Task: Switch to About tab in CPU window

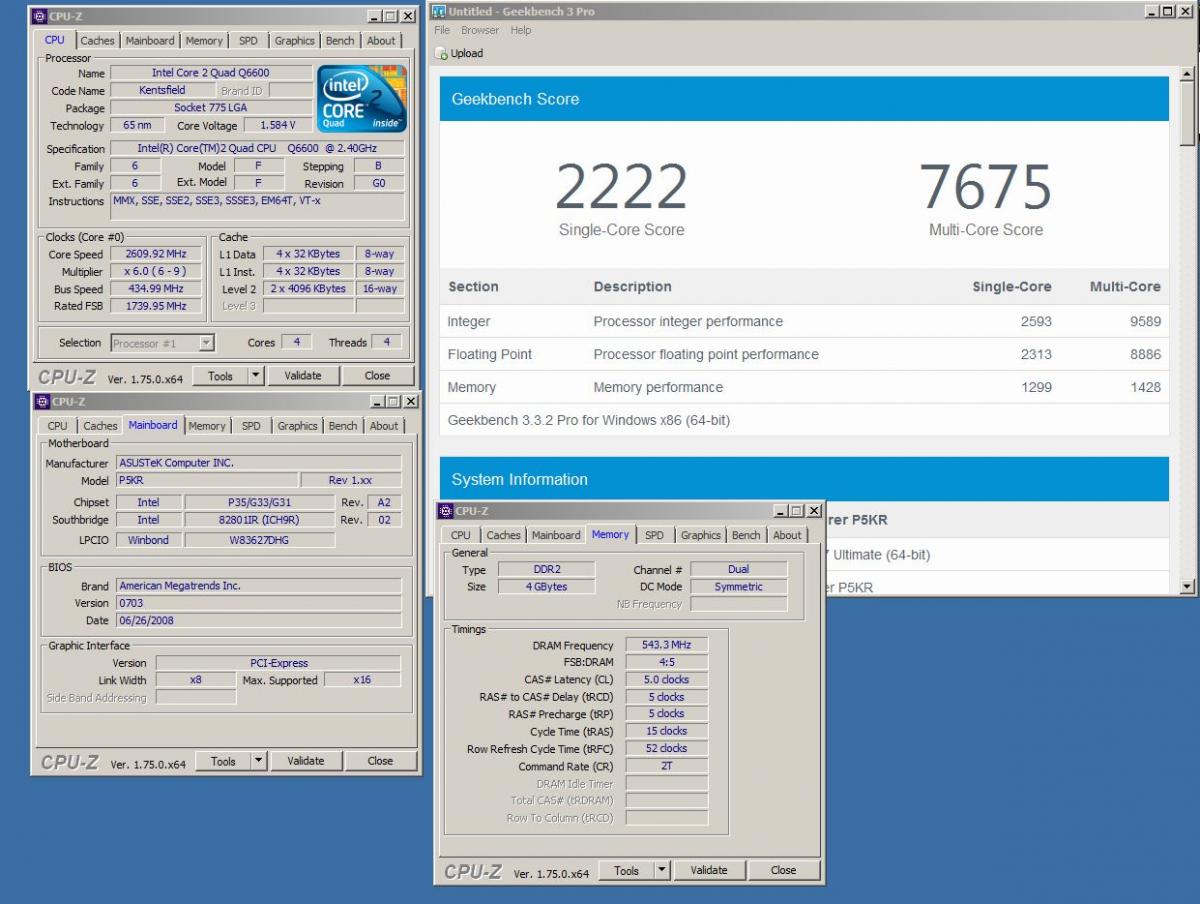Action: pos(381,41)
